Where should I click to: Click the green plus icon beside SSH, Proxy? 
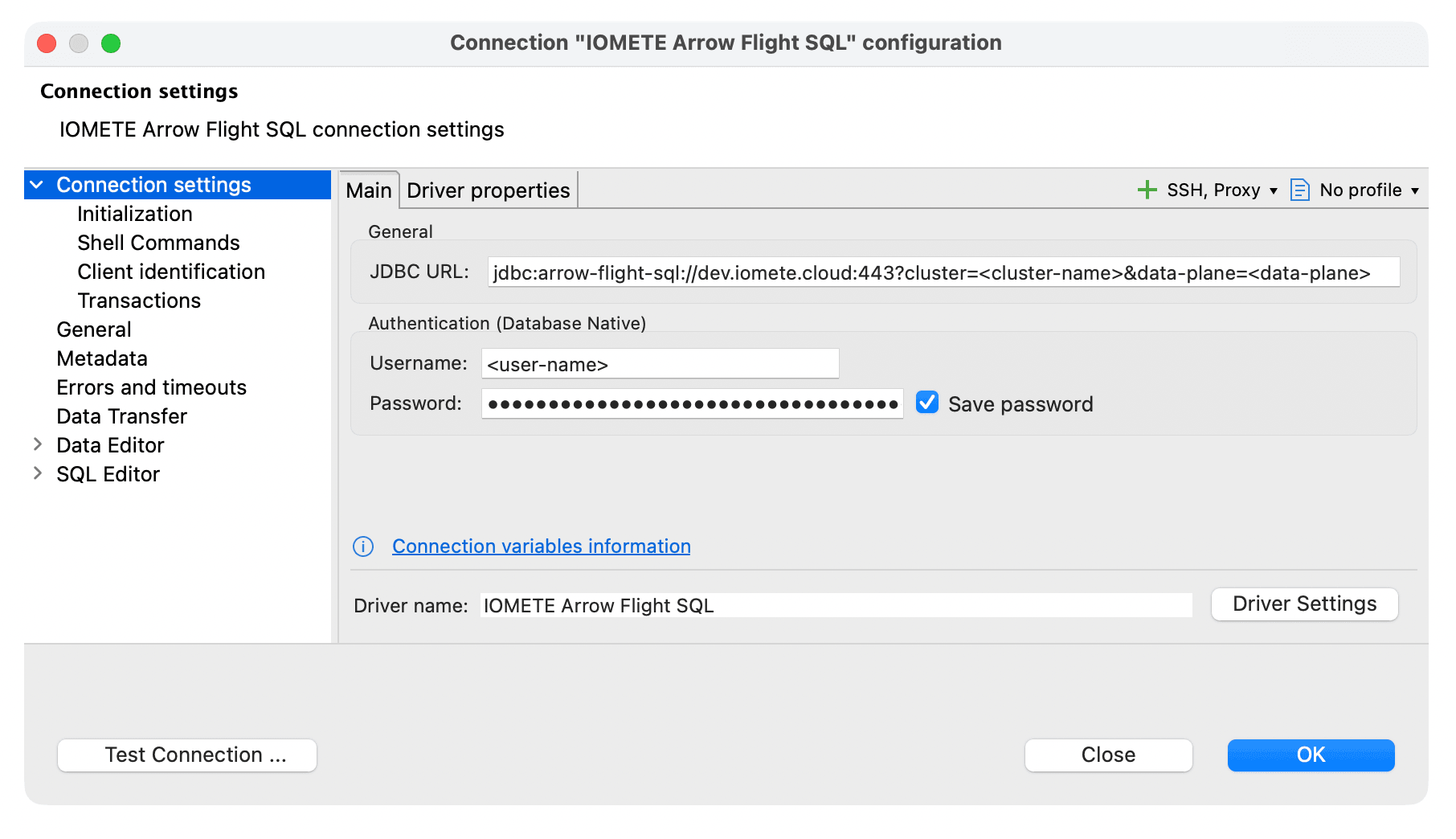(x=1147, y=190)
